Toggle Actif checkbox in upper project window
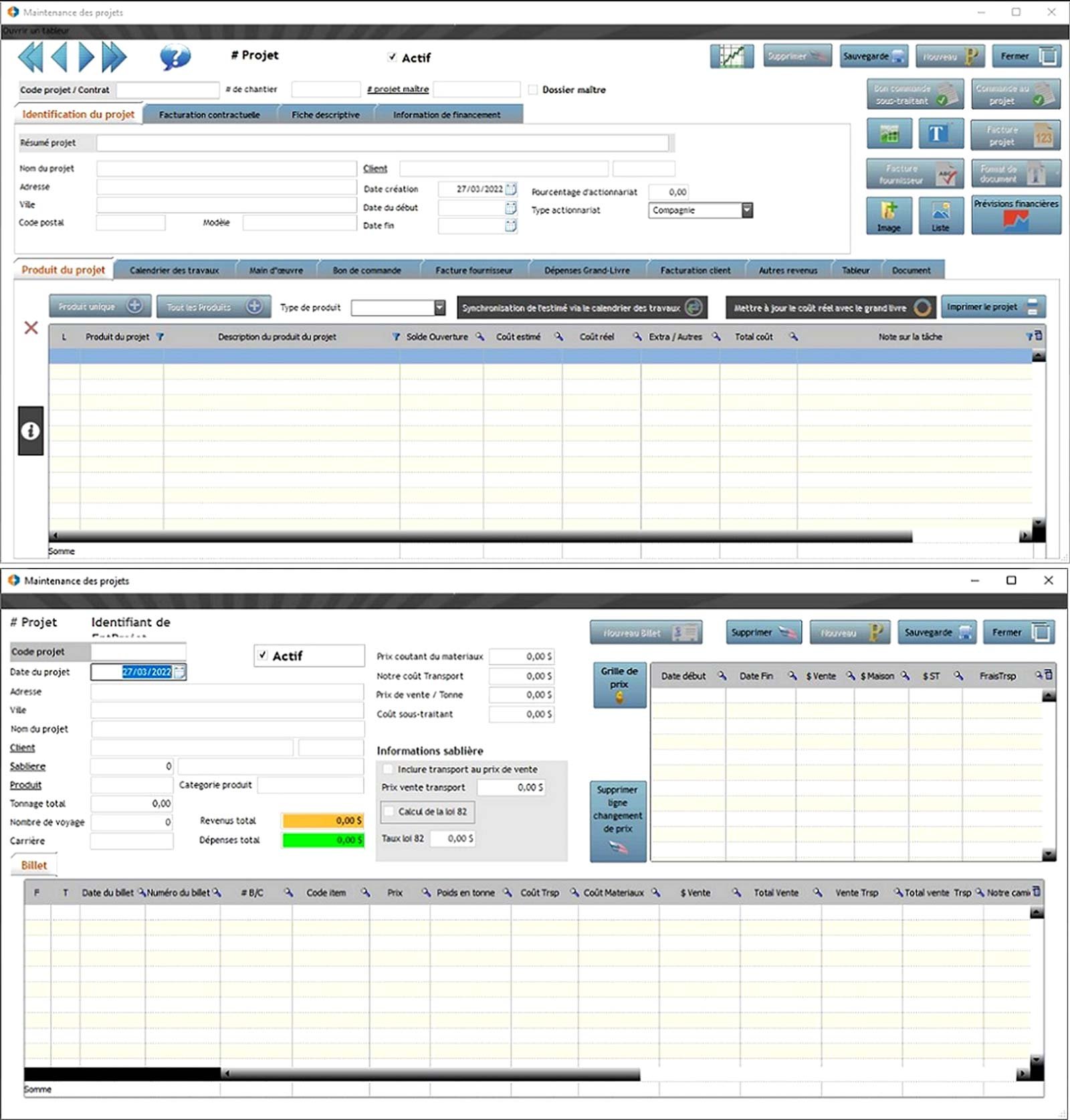This screenshot has width=1070, height=1120. [393, 58]
